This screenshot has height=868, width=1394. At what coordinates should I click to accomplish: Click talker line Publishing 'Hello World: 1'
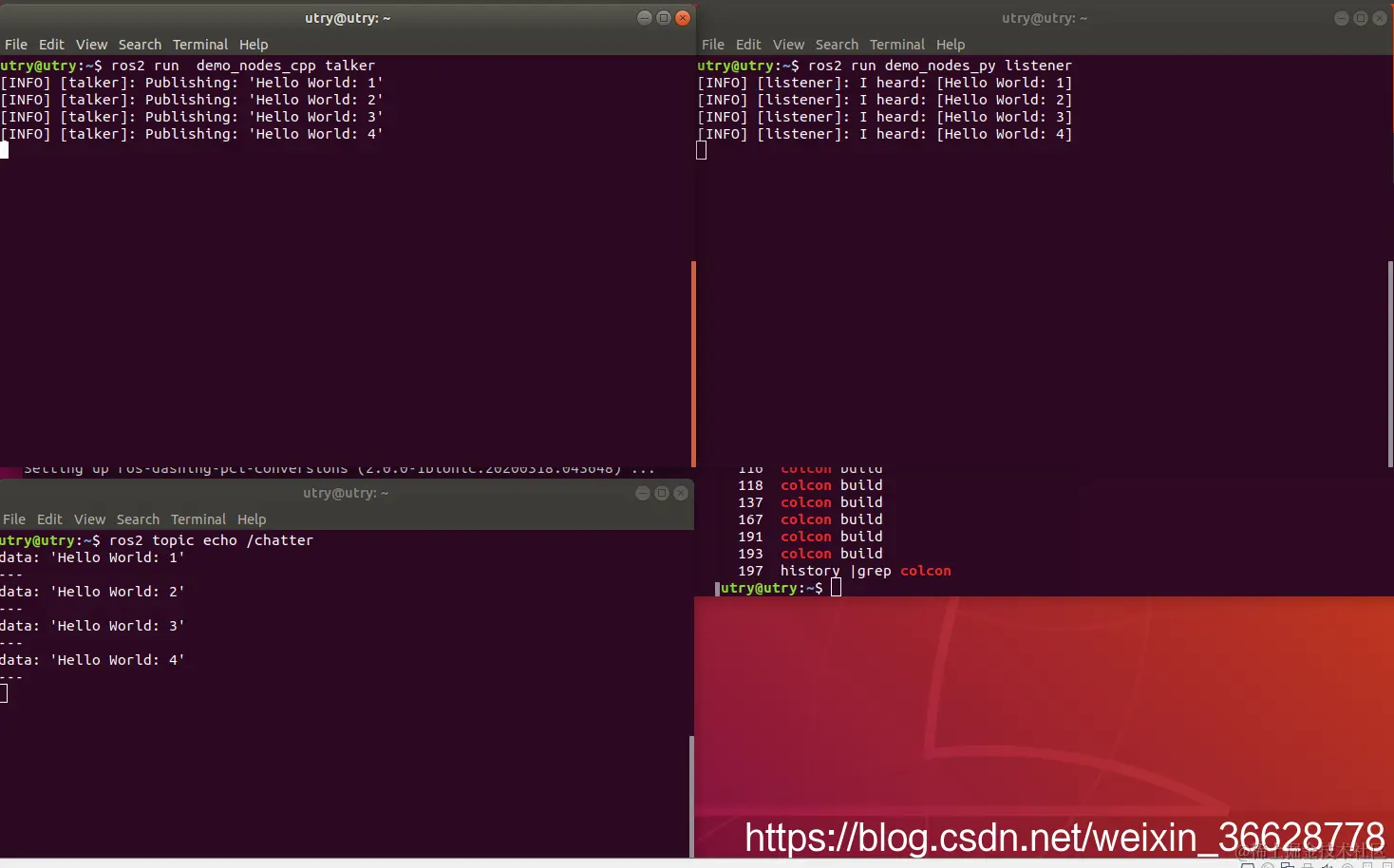coord(192,83)
